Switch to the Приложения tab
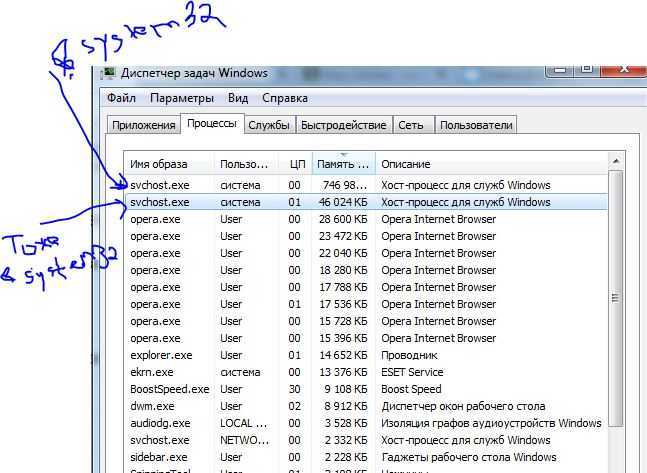 pyautogui.click(x=144, y=125)
